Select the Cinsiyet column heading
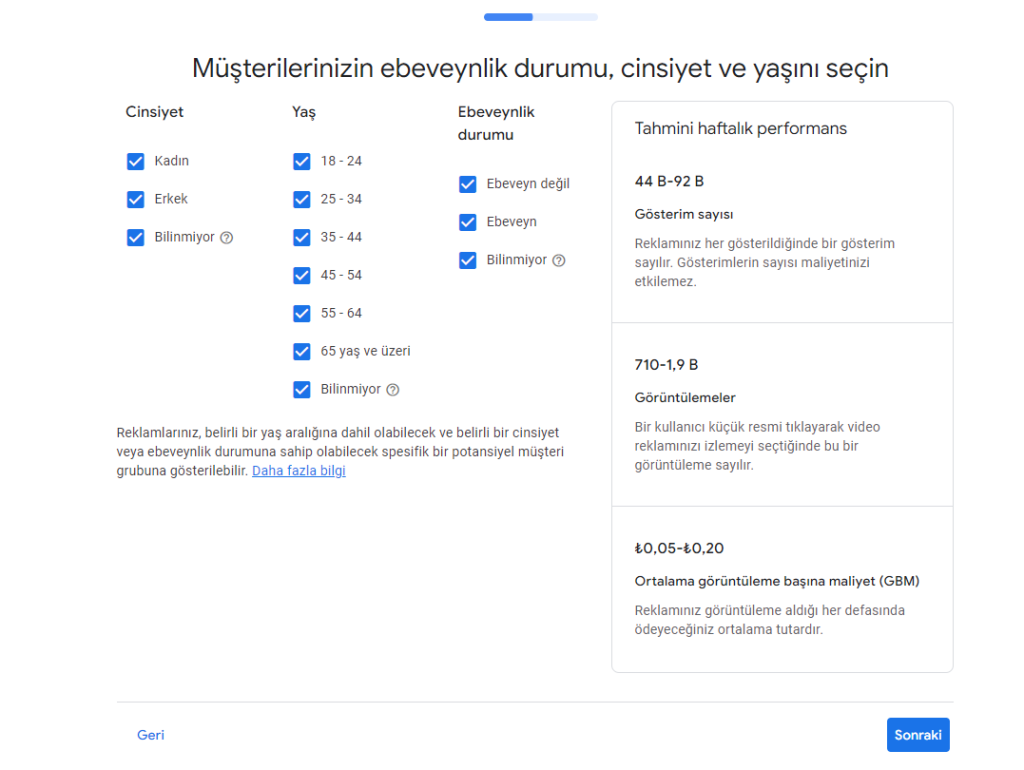 click(154, 112)
